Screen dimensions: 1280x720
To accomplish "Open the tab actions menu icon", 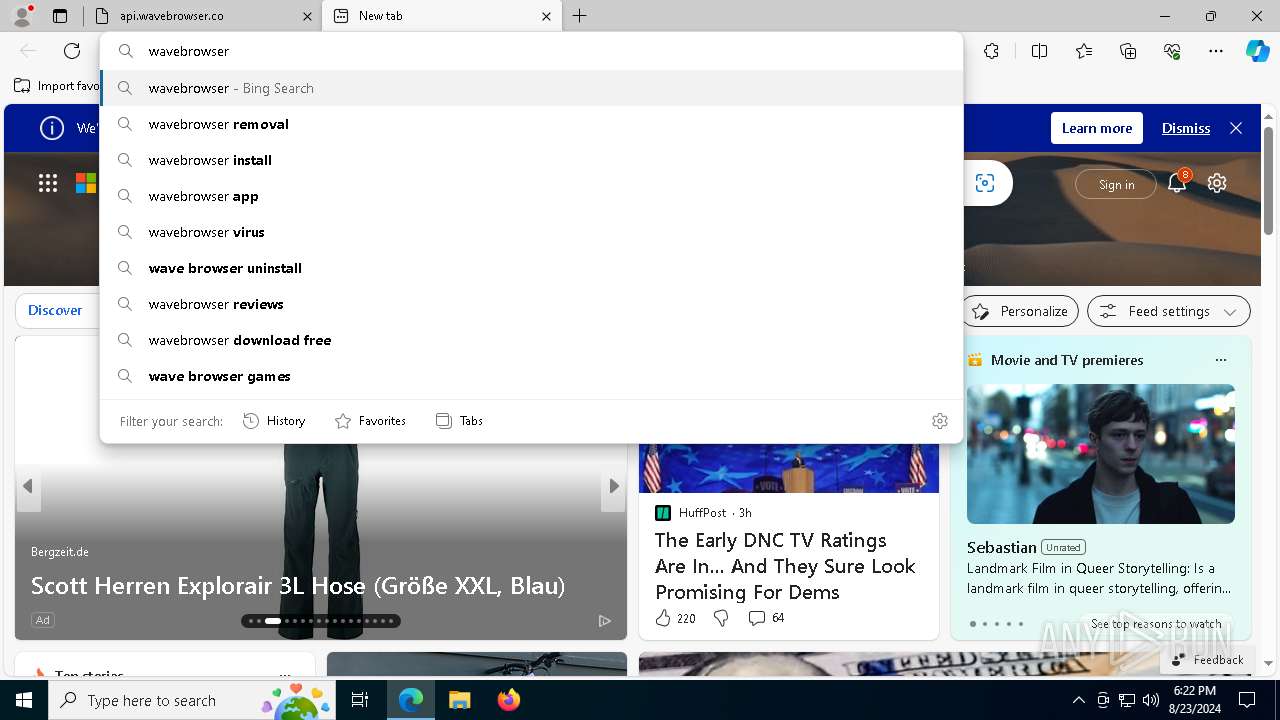I will tap(60, 16).
